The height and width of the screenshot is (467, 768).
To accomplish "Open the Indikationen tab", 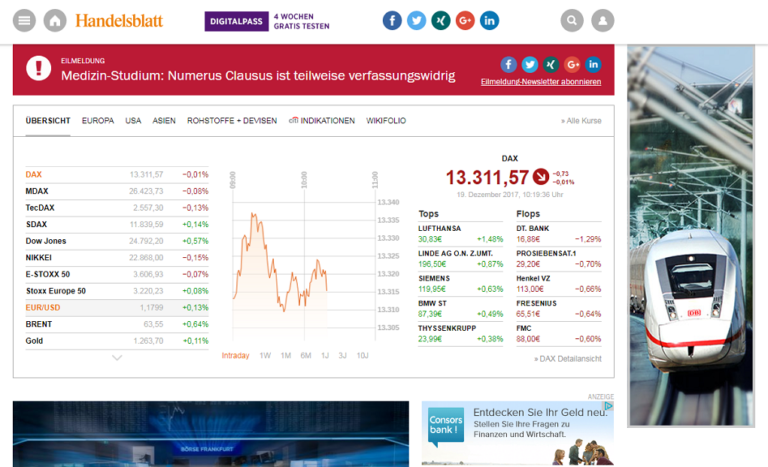I will [x=322, y=121].
